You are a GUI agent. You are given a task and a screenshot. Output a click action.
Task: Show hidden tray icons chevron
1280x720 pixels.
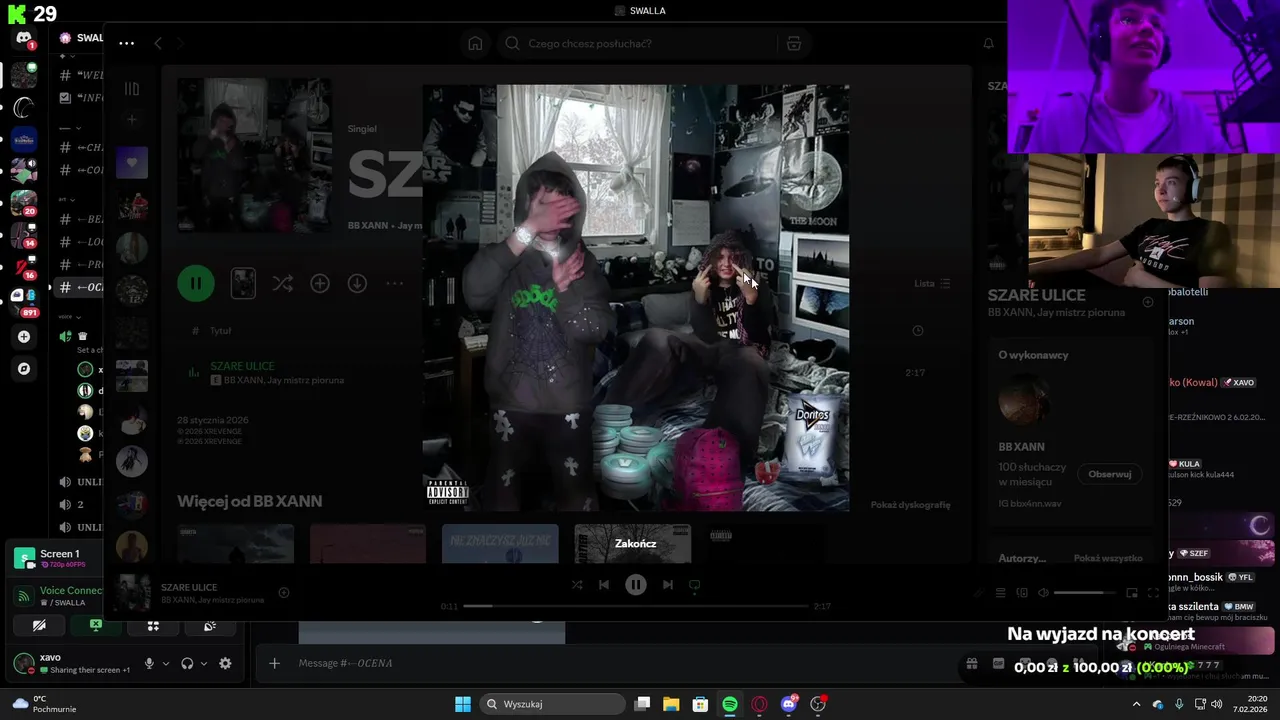(1136, 704)
